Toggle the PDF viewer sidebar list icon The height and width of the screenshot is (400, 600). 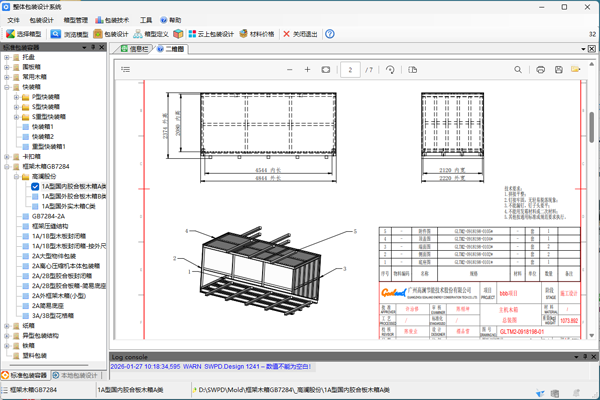pyautogui.click(x=126, y=70)
